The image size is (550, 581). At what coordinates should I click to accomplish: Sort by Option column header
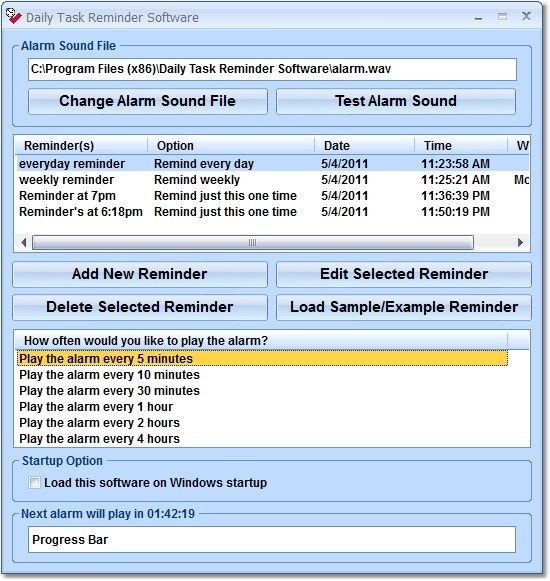tap(231, 146)
